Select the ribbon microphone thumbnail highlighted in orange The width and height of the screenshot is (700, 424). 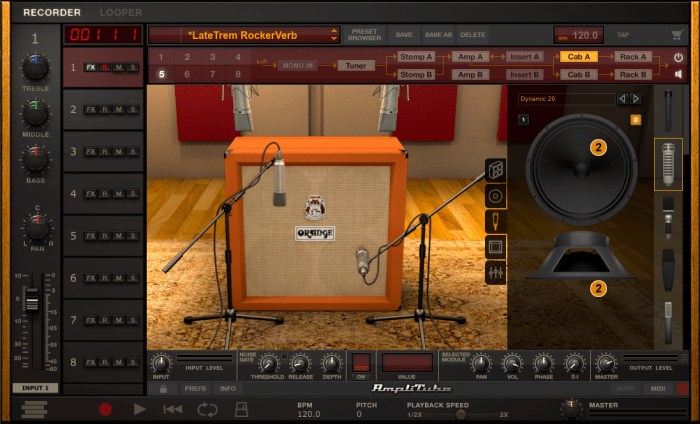[x=668, y=164]
